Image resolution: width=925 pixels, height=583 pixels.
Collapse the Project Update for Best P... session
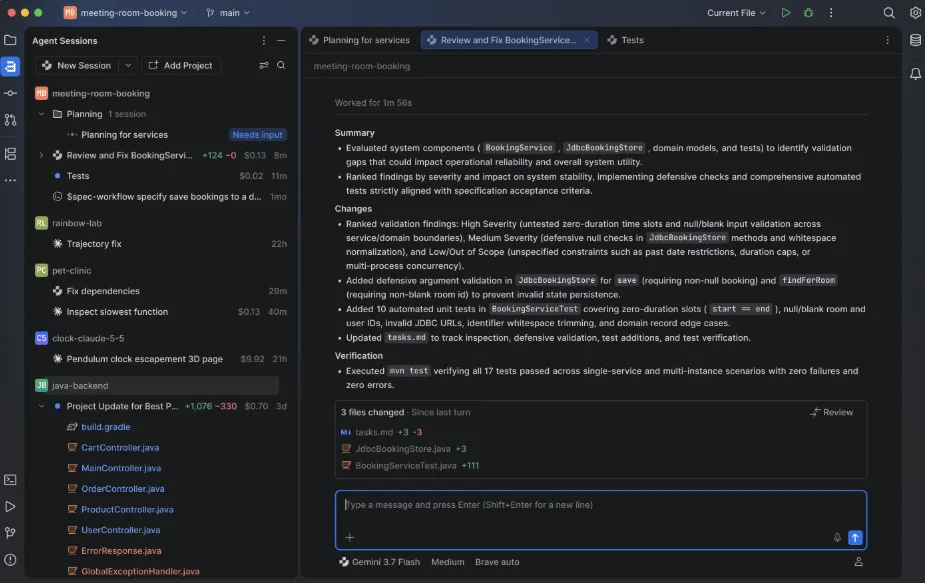click(x=41, y=406)
